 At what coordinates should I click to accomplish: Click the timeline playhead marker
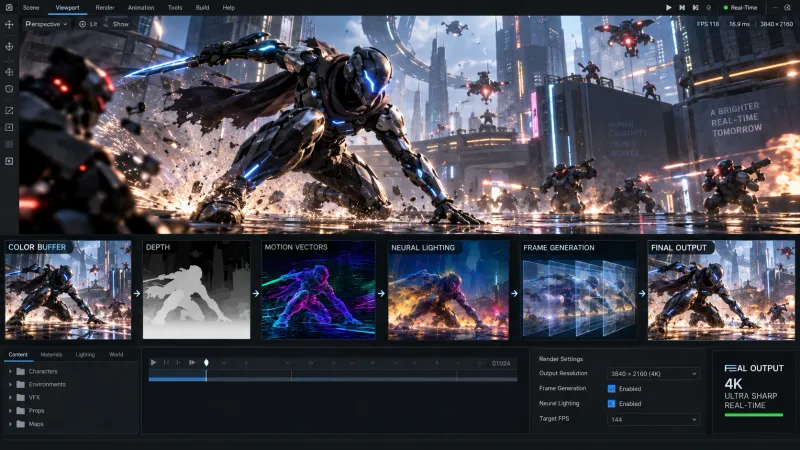coord(206,363)
